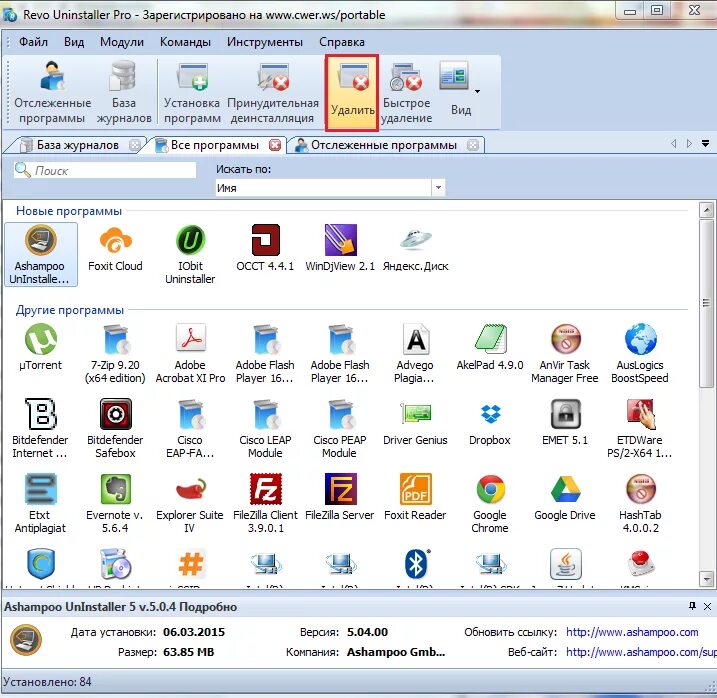This screenshot has width=717, height=698.
Task: Open the Модули menu
Action: [x=122, y=42]
